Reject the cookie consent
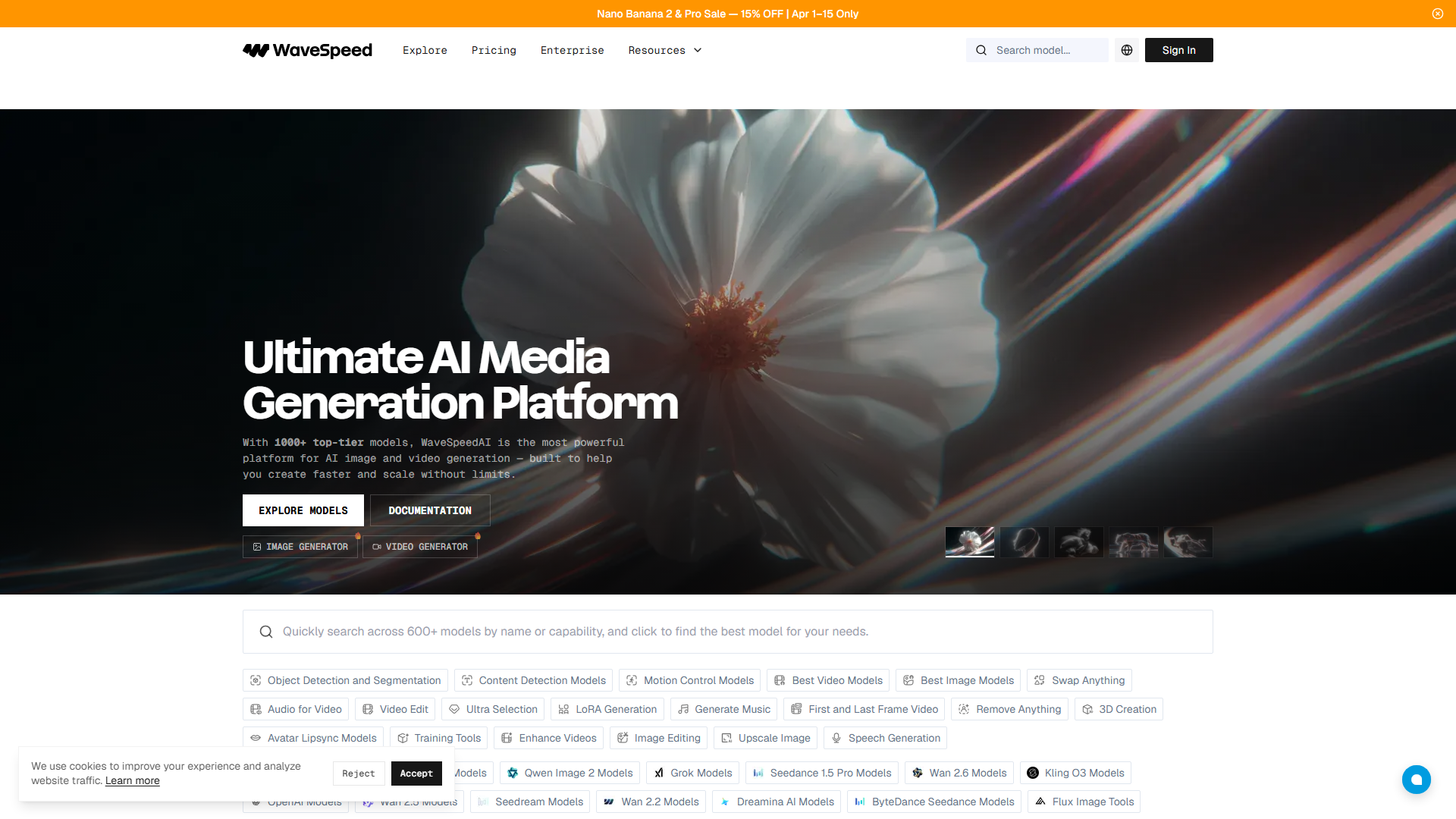This screenshot has height=819, width=1456. coord(359,773)
